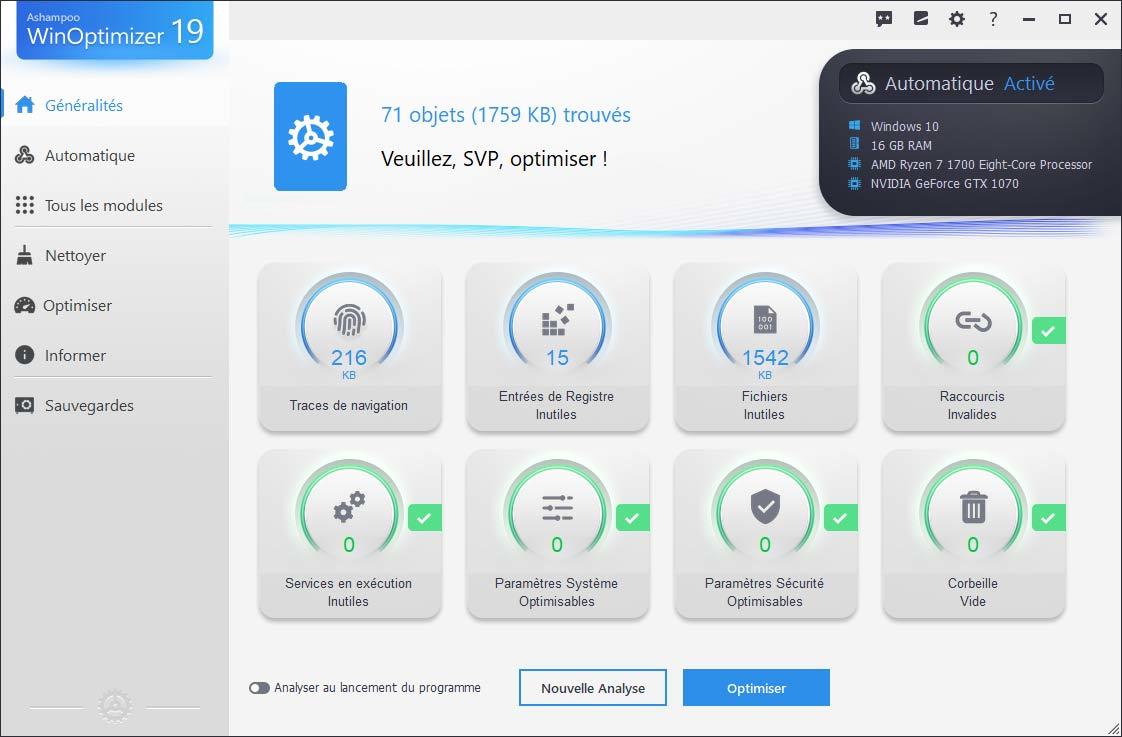Open the Automatique section in sidebar

pos(114,155)
